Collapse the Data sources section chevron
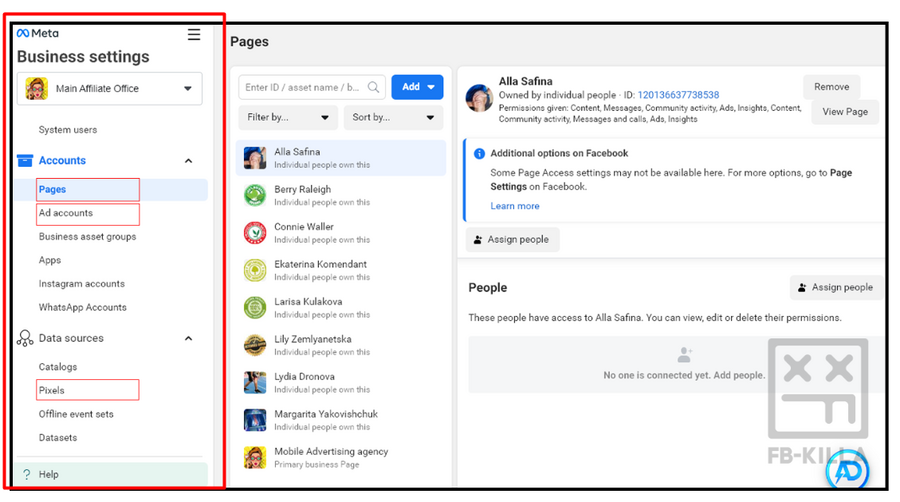 188,339
